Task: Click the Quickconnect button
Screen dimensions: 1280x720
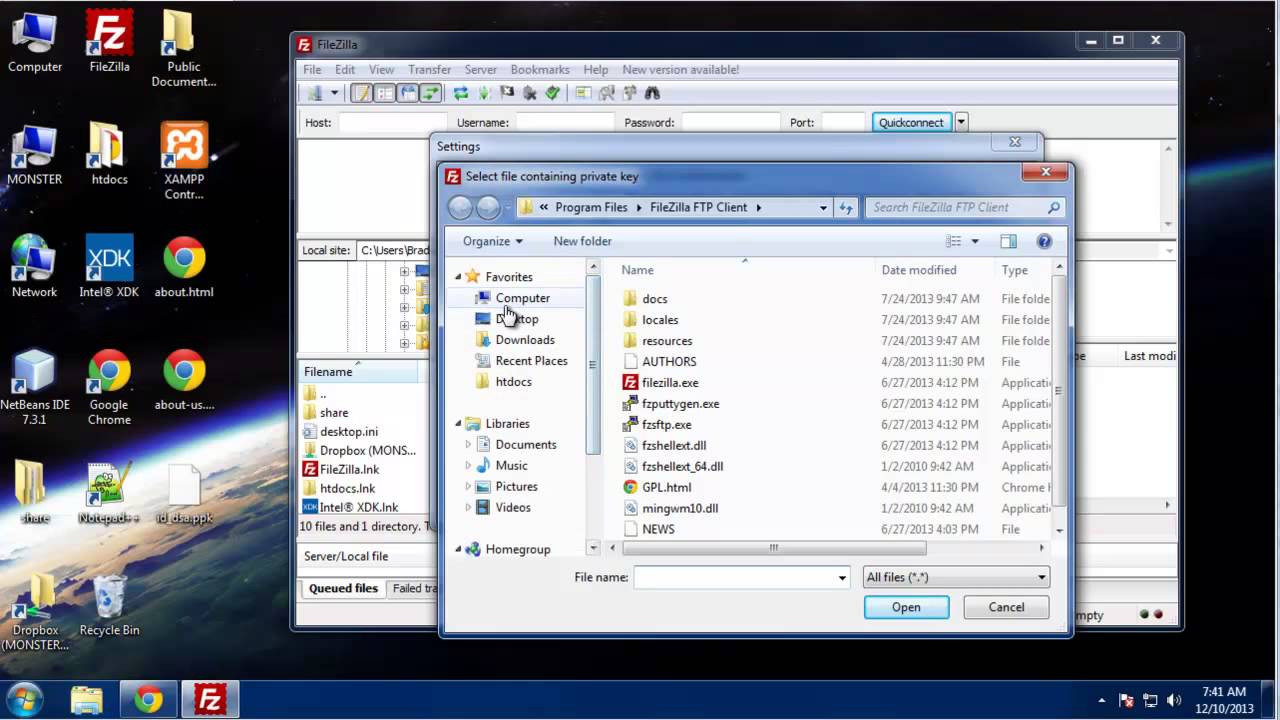Action: [x=911, y=122]
